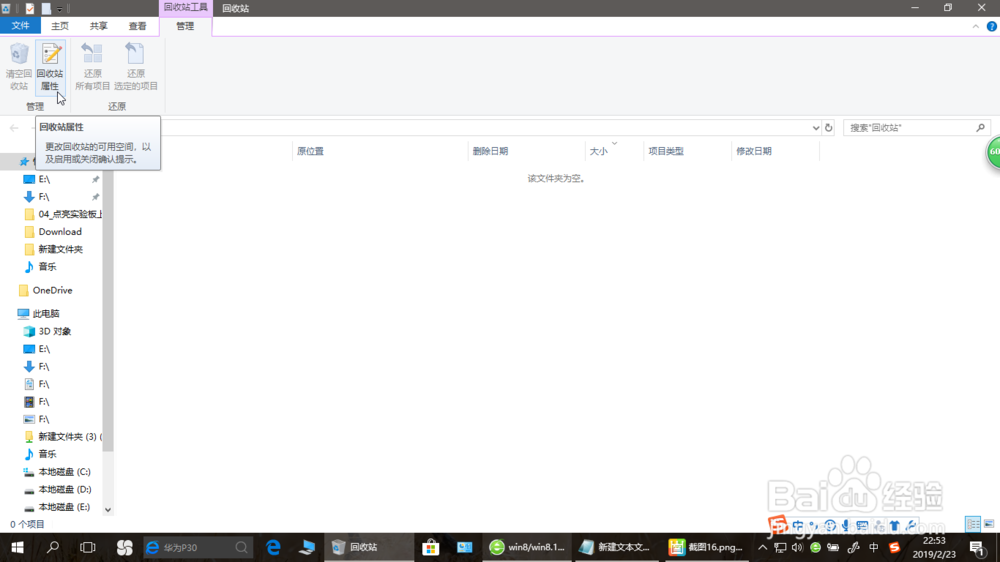The width and height of the screenshot is (1000, 562).
Task: Switch to the 主页 ribbon tab
Action: [60, 26]
